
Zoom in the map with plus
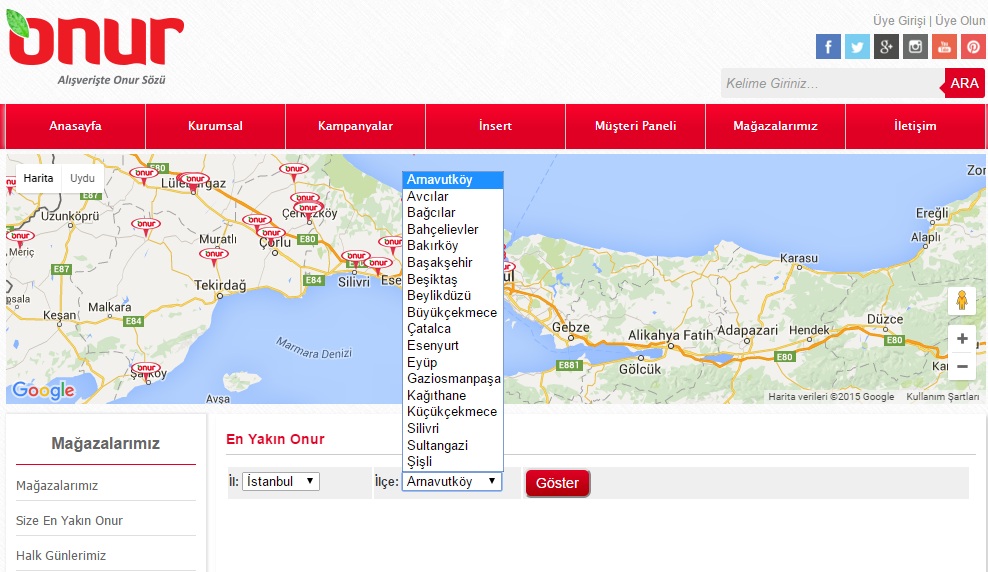pos(962,339)
